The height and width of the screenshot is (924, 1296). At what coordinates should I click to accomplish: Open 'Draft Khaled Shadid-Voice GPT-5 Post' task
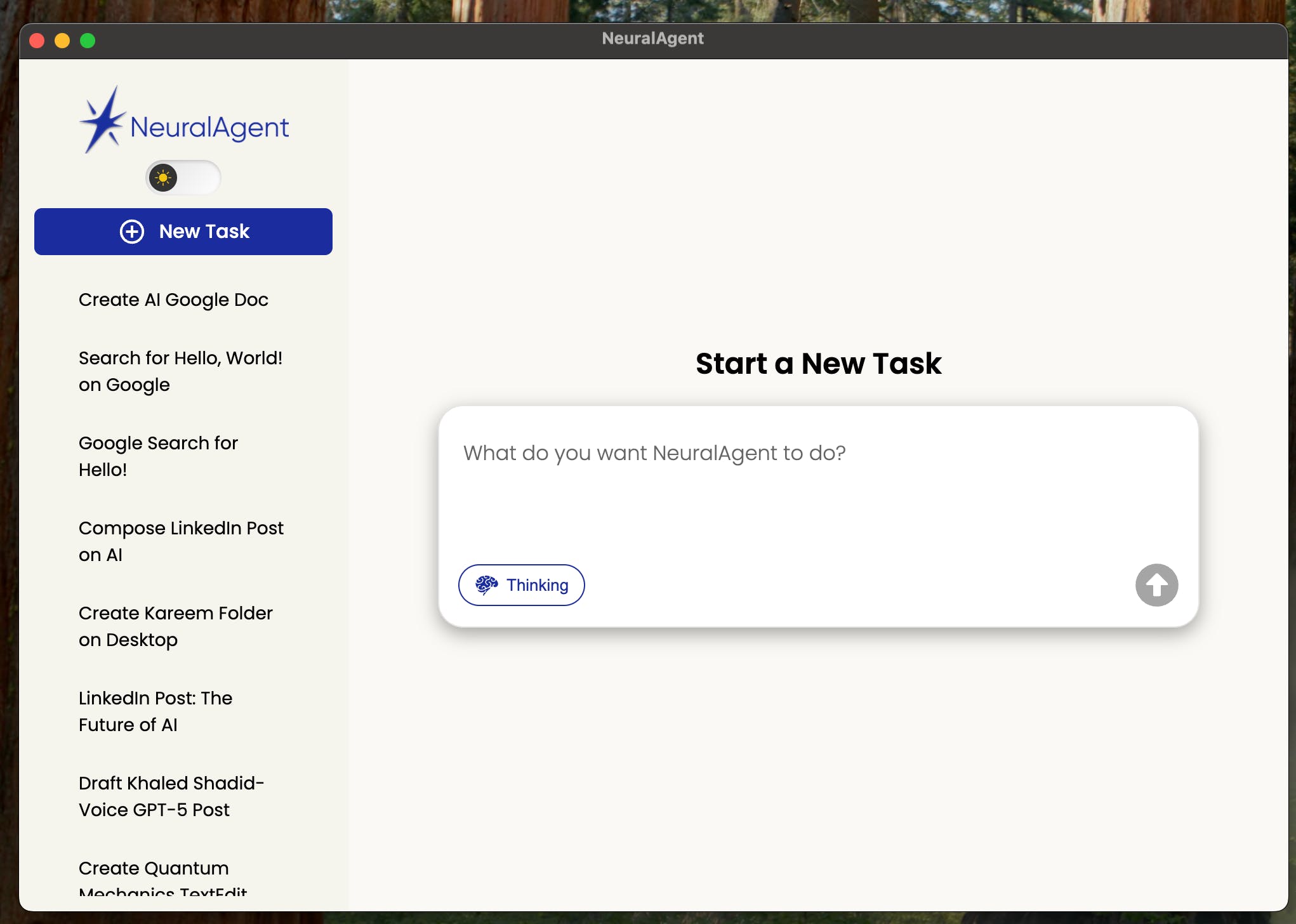[171, 796]
